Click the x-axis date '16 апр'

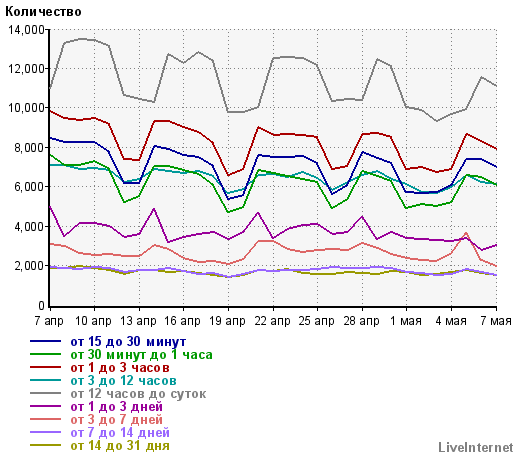coord(182,321)
